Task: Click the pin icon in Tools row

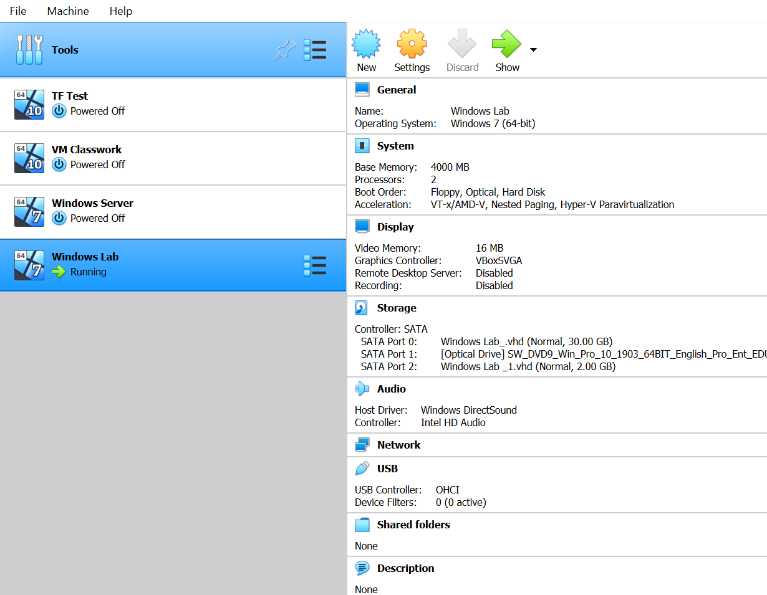Action: tap(285, 50)
